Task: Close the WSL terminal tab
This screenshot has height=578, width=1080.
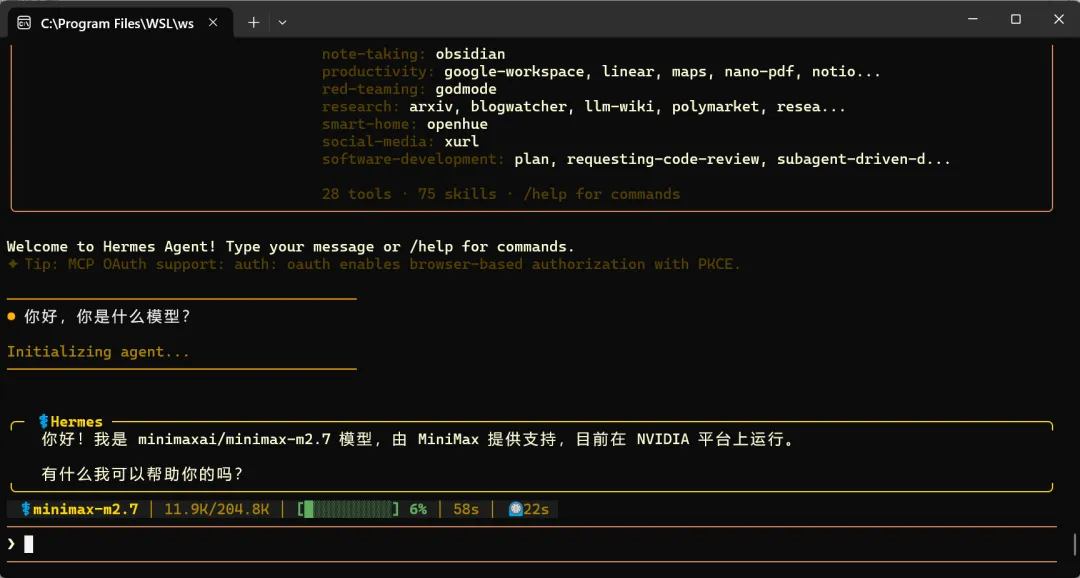Action: 213,23
